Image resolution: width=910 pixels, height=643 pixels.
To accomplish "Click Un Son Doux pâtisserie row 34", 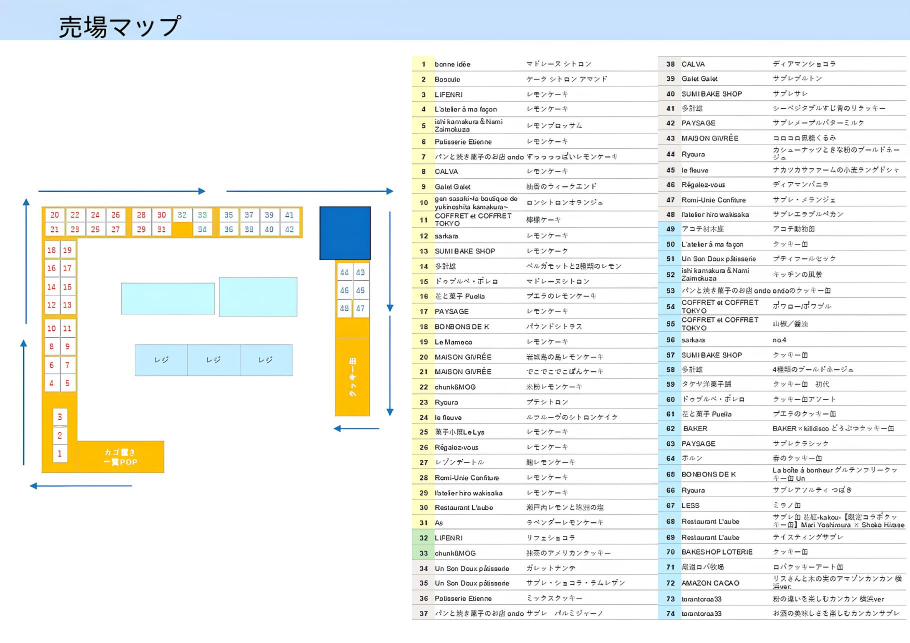I will coord(472,569).
